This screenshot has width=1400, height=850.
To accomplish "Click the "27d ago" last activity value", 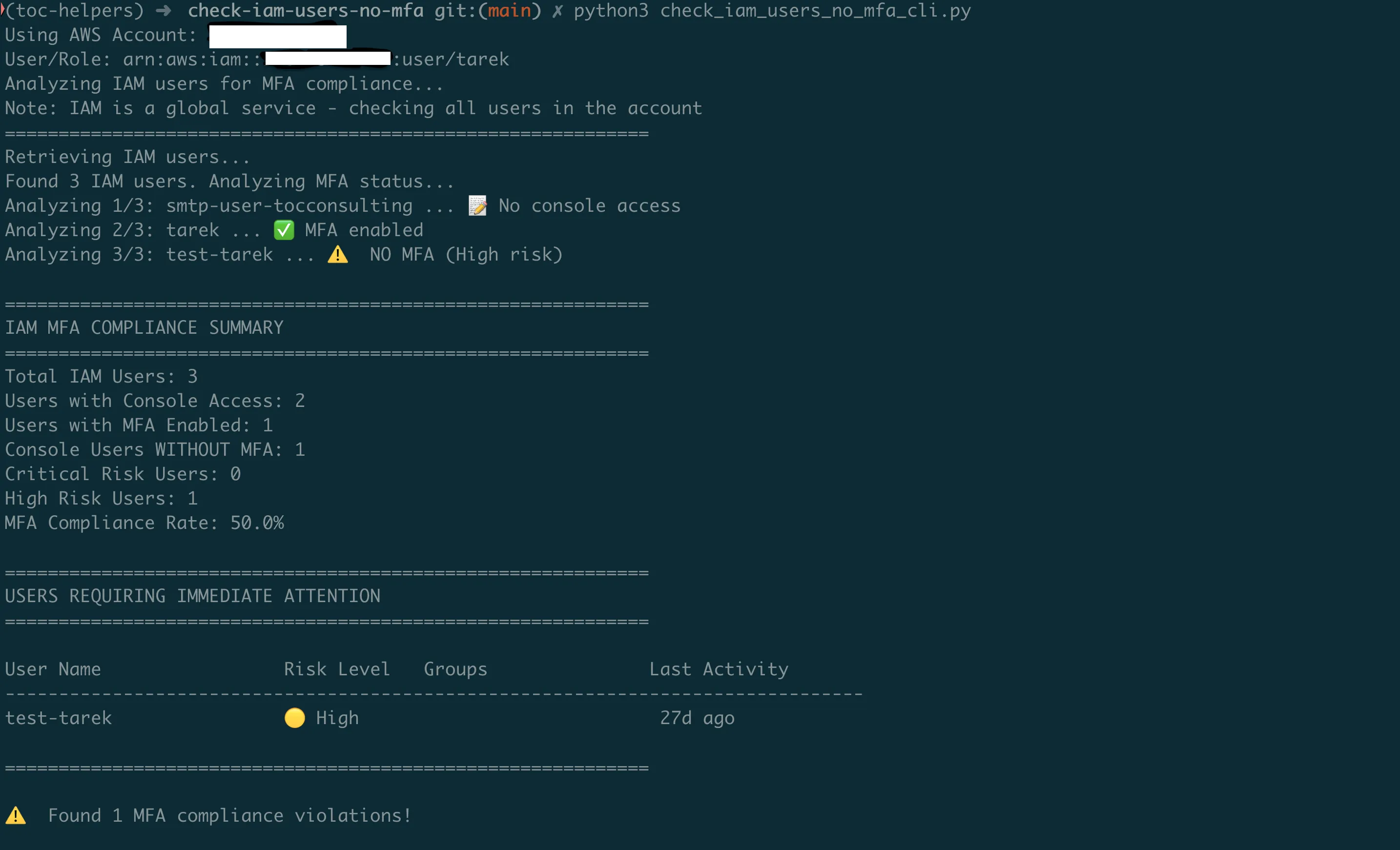I will (x=697, y=718).
